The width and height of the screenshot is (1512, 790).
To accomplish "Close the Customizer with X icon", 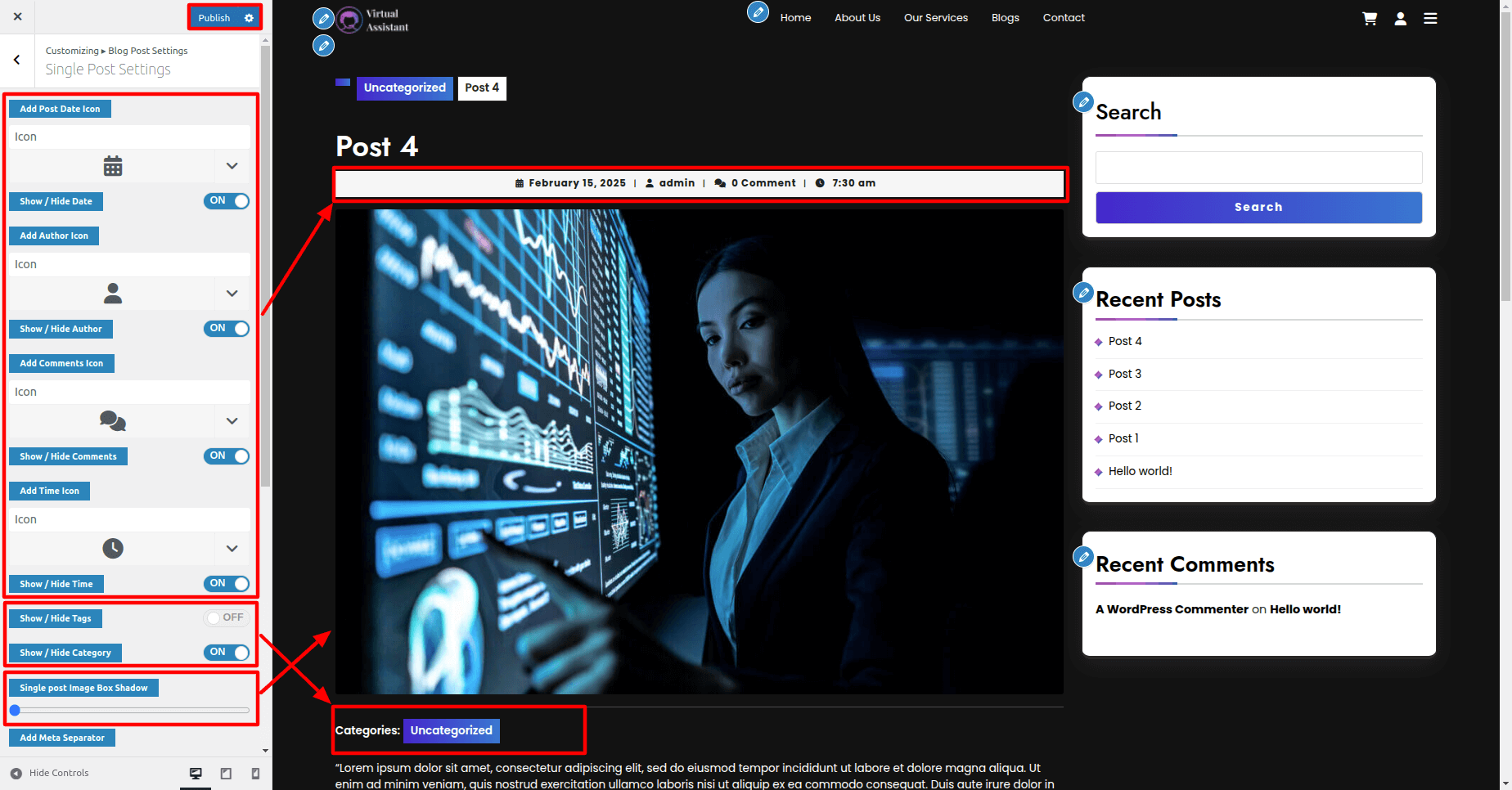I will pyautogui.click(x=17, y=16).
